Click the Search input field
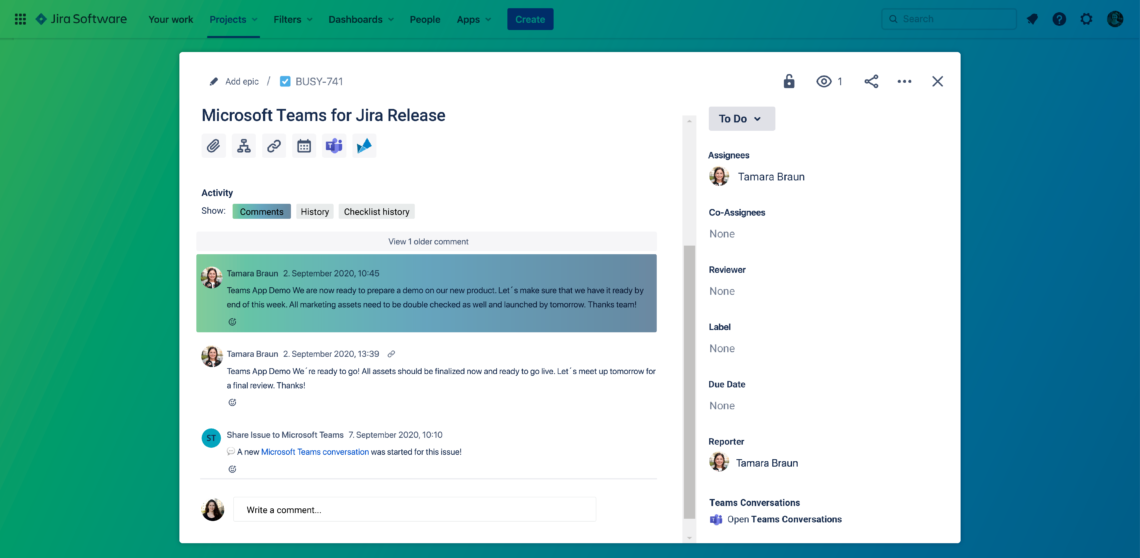This screenshot has width=1140, height=558. pyautogui.click(x=949, y=19)
